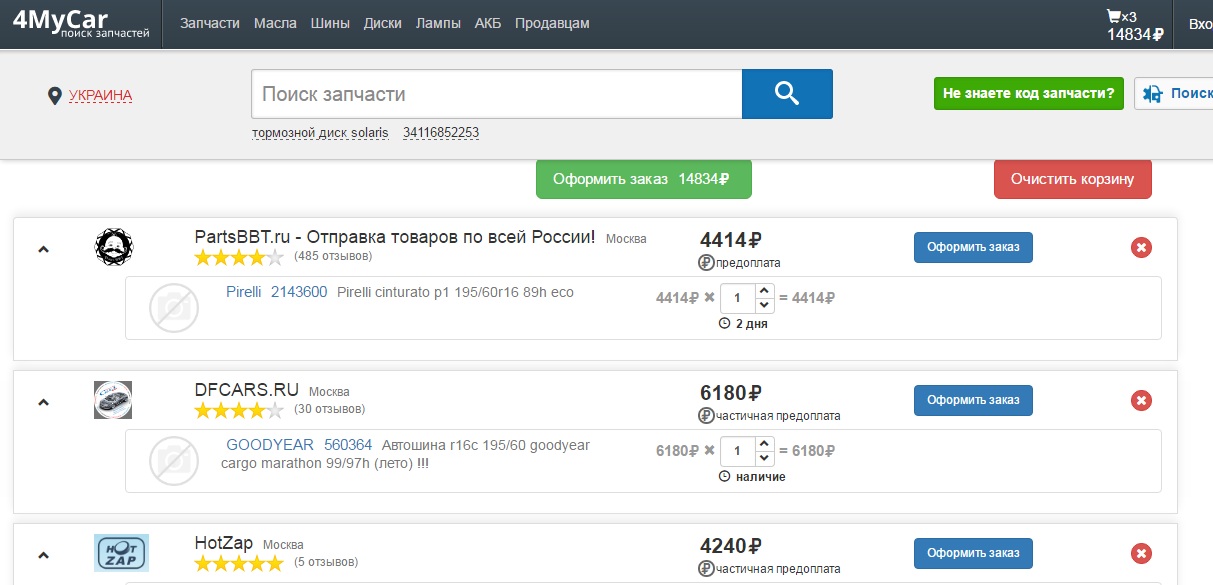Viewport: 1213px width, 585px height.
Task: Click the red Очистить корзину button
Action: tap(1072, 179)
